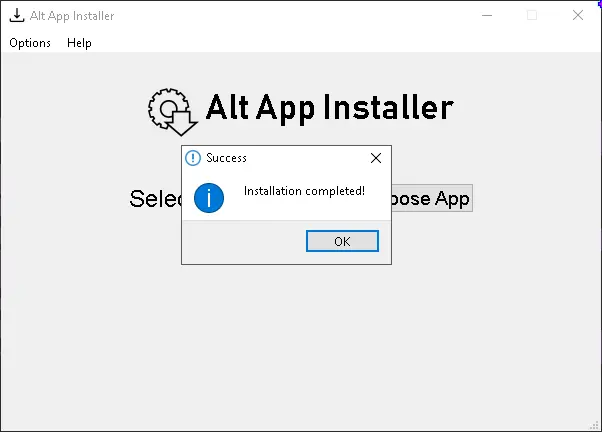Screen dimensions: 602x432
Task: Click the Installation completed! message text
Action: [304, 190]
